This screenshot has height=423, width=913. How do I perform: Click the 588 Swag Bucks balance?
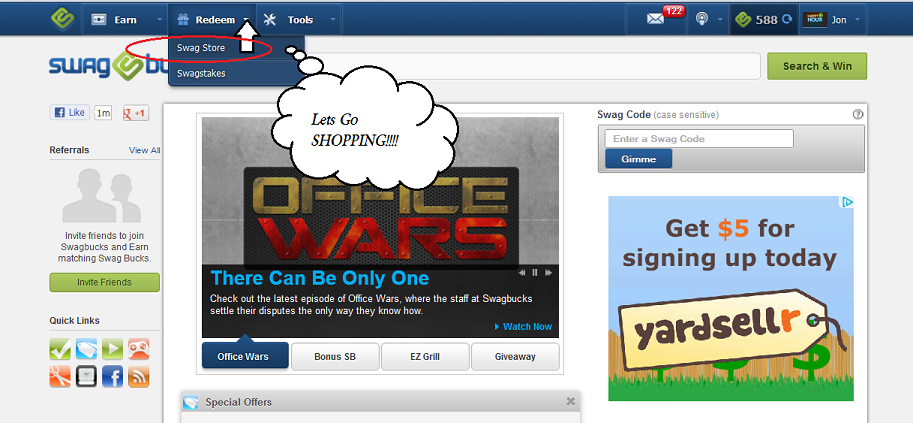pyautogui.click(x=766, y=20)
